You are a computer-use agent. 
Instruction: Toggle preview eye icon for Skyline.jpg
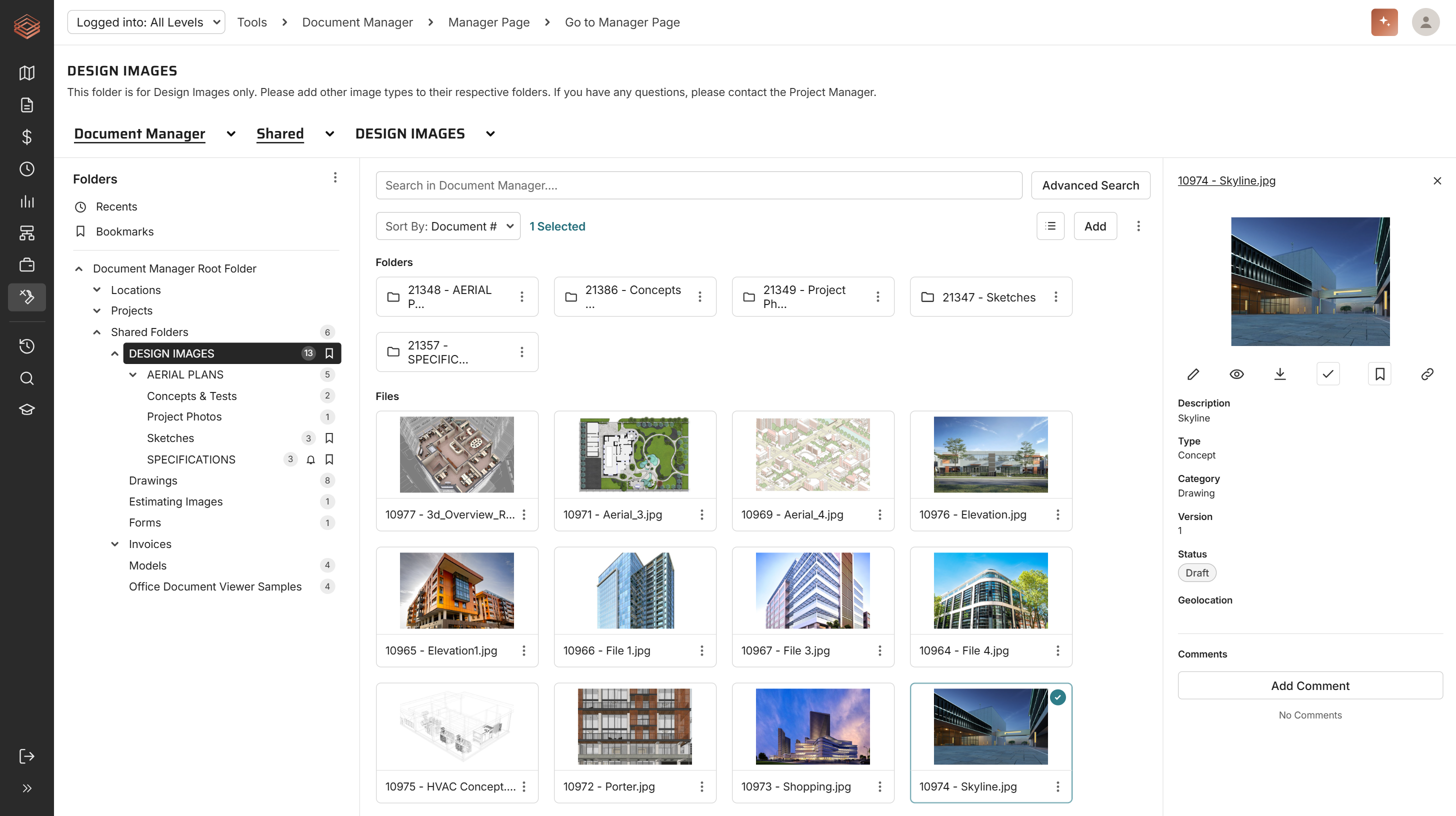coord(1236,374)
